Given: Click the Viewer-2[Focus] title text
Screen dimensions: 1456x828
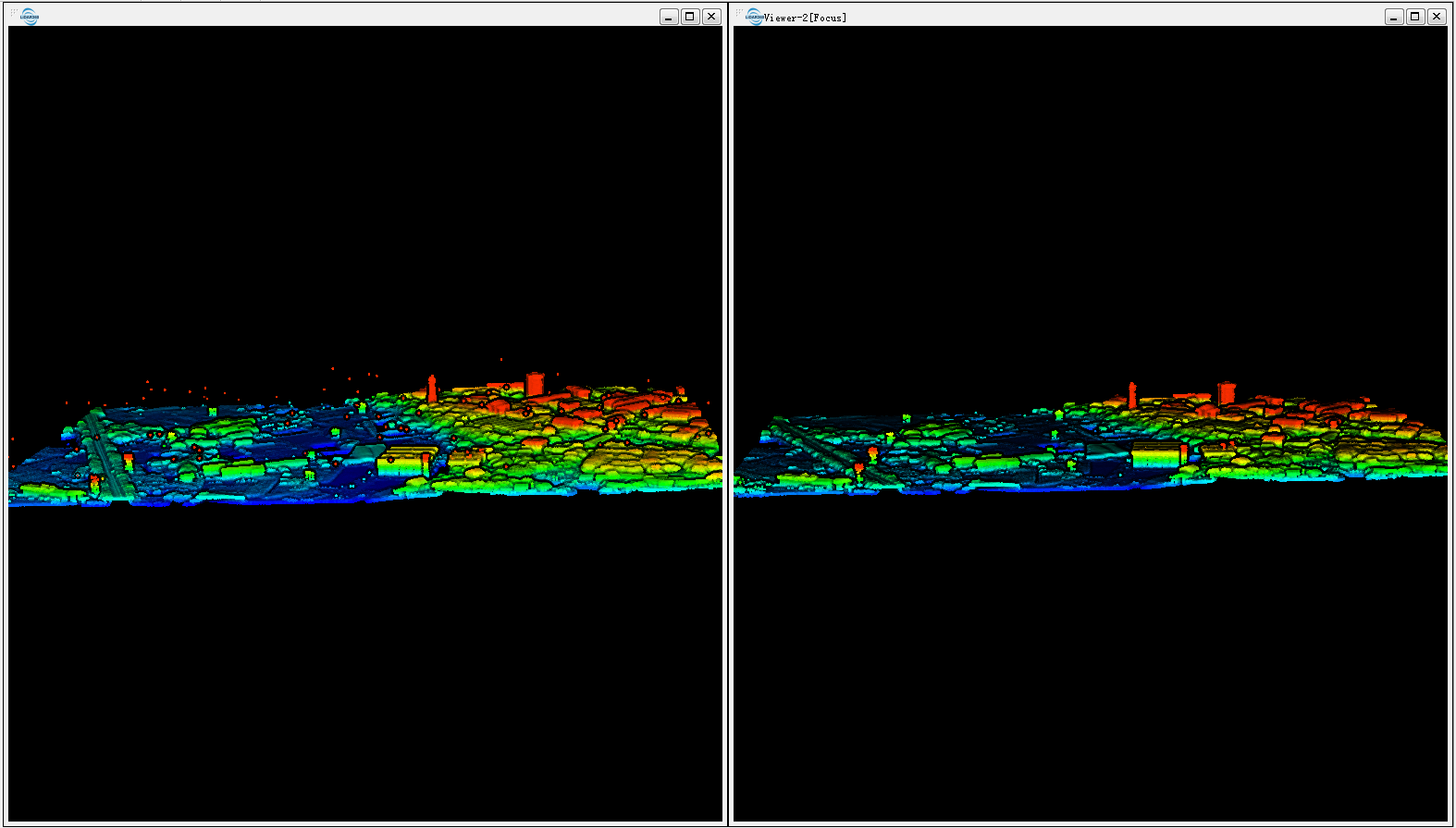Looking at the screenshot, I should [x=805, y=18].
